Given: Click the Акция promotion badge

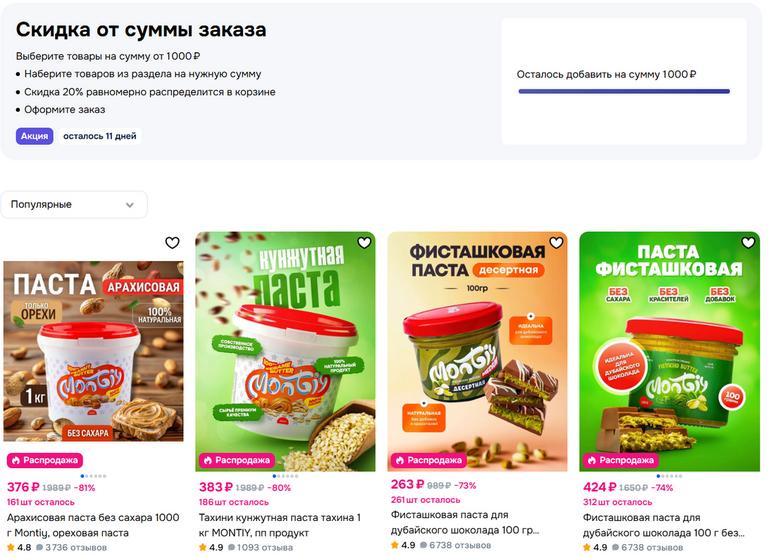Looking at the screenshot, I should pyautogui.click(x=34, y=136).
